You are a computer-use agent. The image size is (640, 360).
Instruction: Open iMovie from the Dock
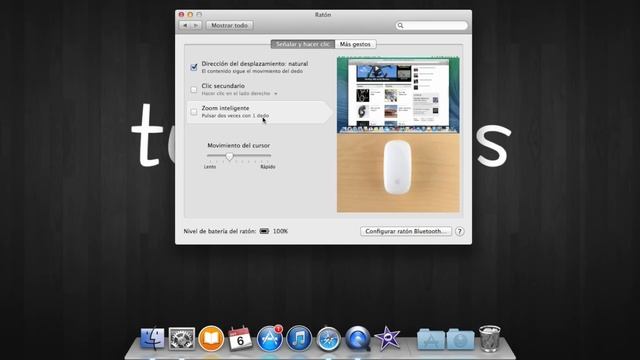click(387, 338)
